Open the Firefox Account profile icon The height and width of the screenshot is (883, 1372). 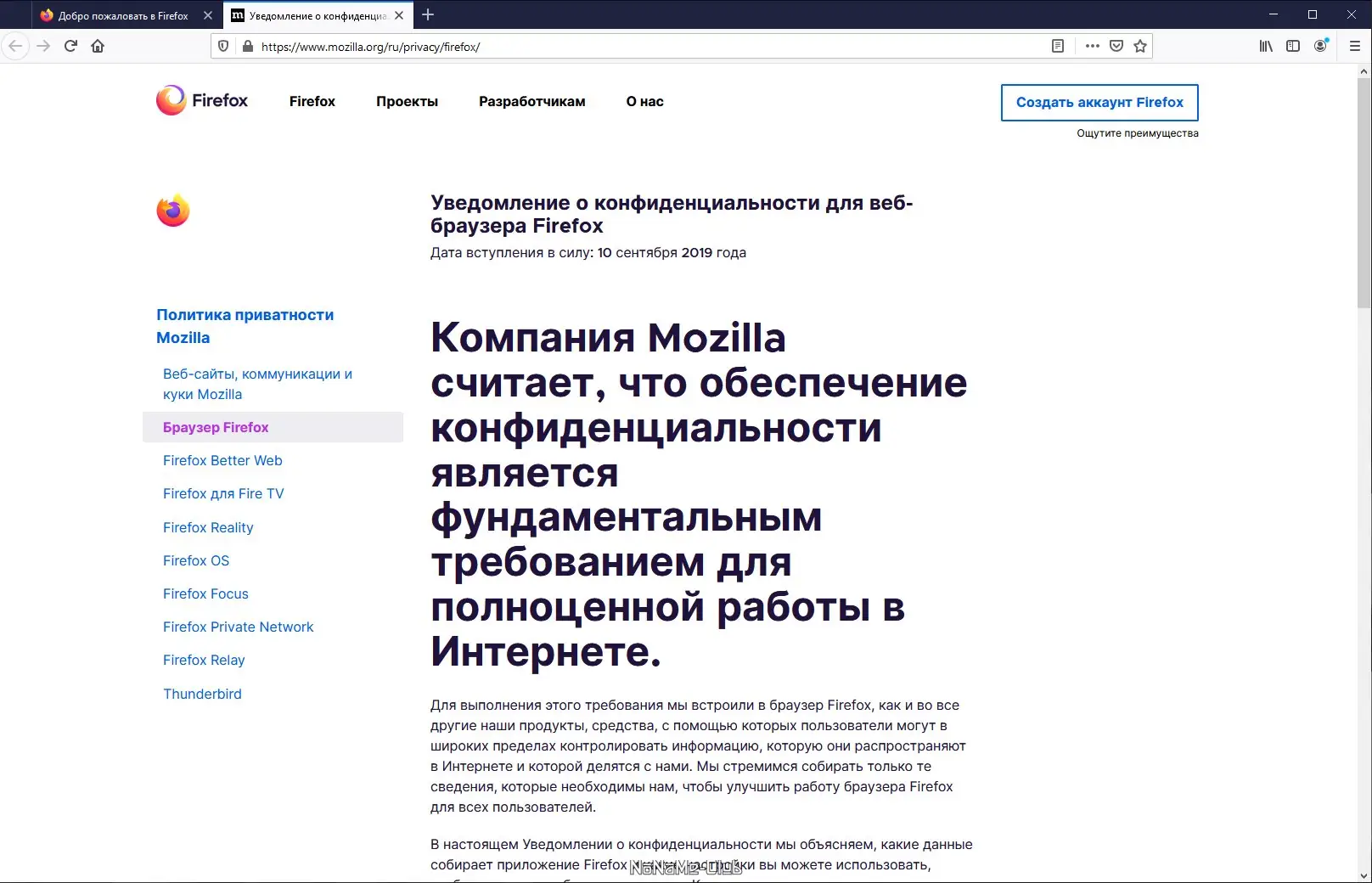1320,46
